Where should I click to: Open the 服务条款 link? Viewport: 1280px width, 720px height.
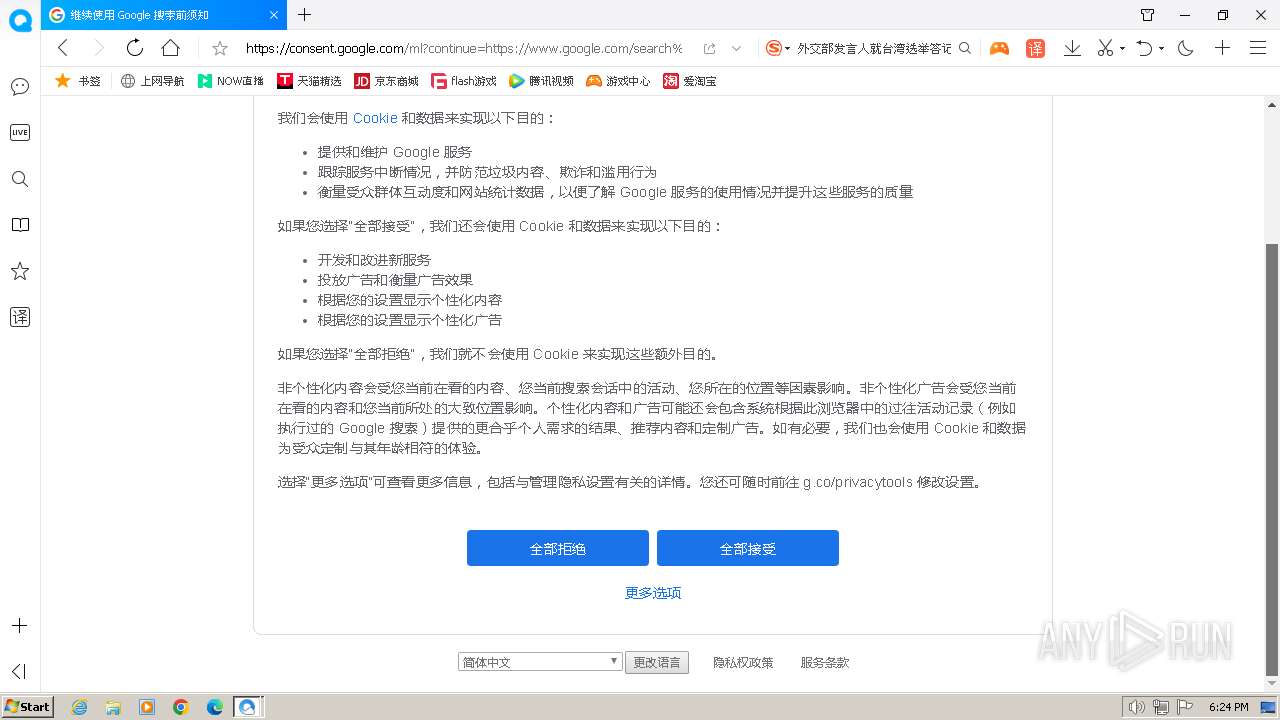tap(825, 662)
